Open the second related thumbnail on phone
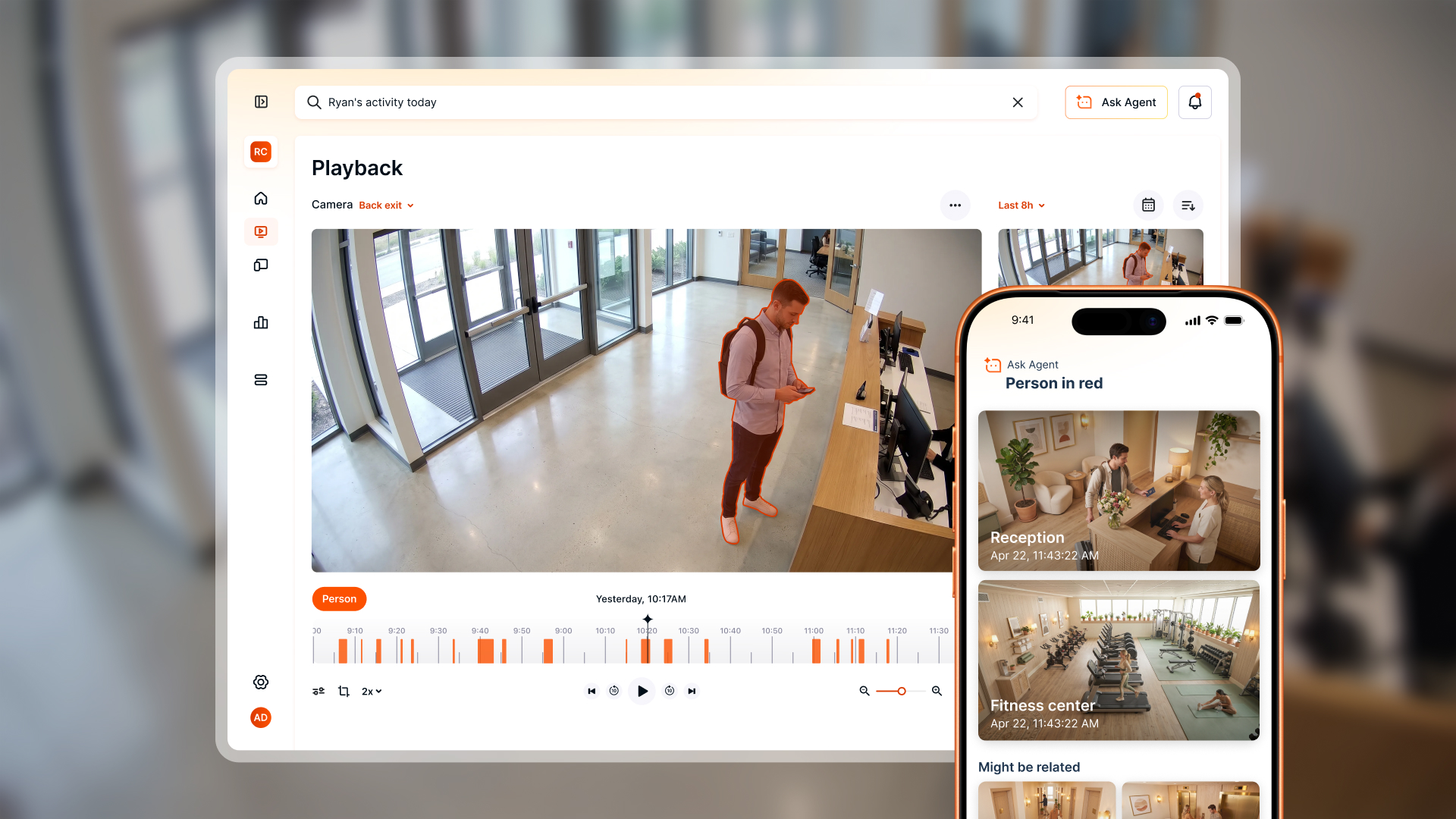 [x=1191, y=800]
